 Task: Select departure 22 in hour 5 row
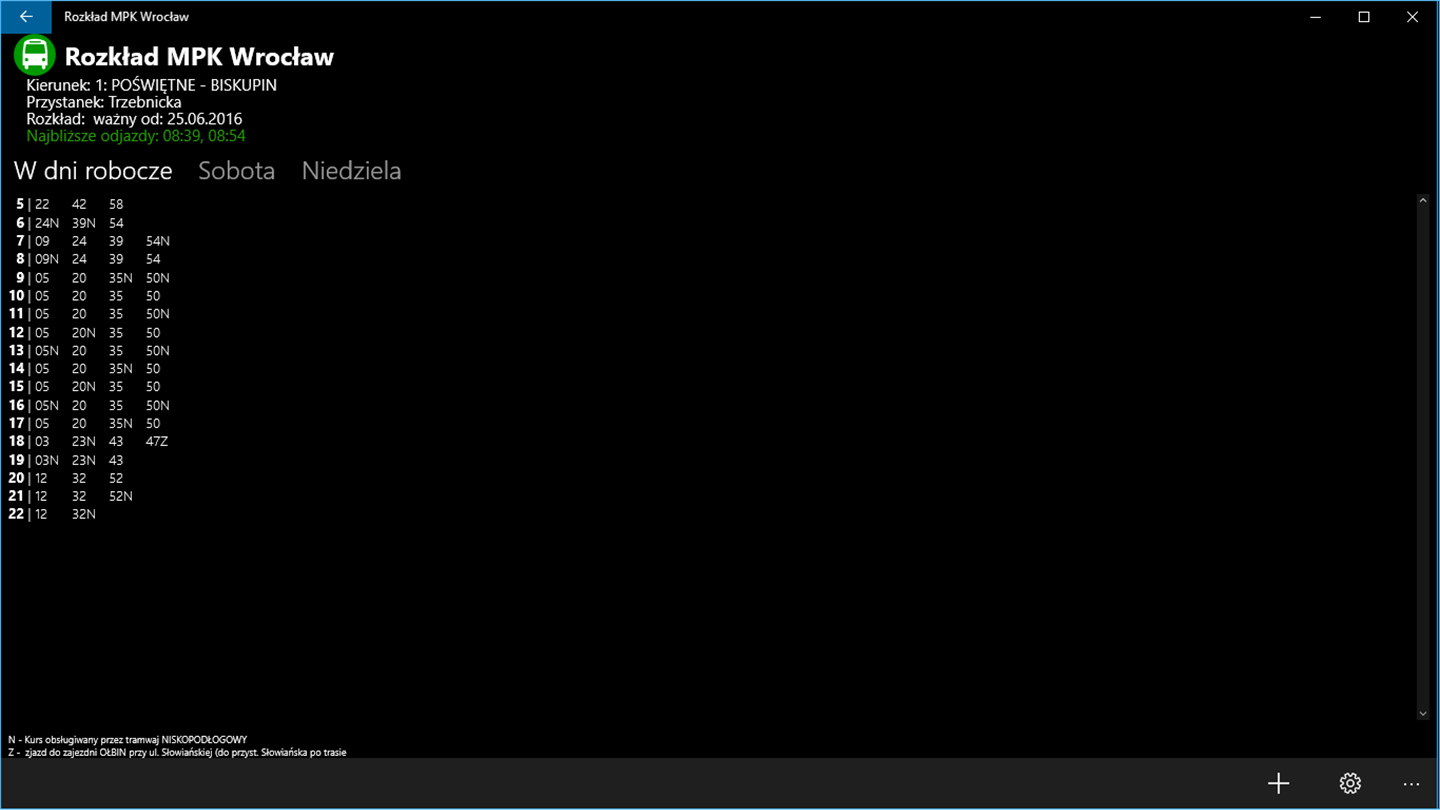click(42, 204)
